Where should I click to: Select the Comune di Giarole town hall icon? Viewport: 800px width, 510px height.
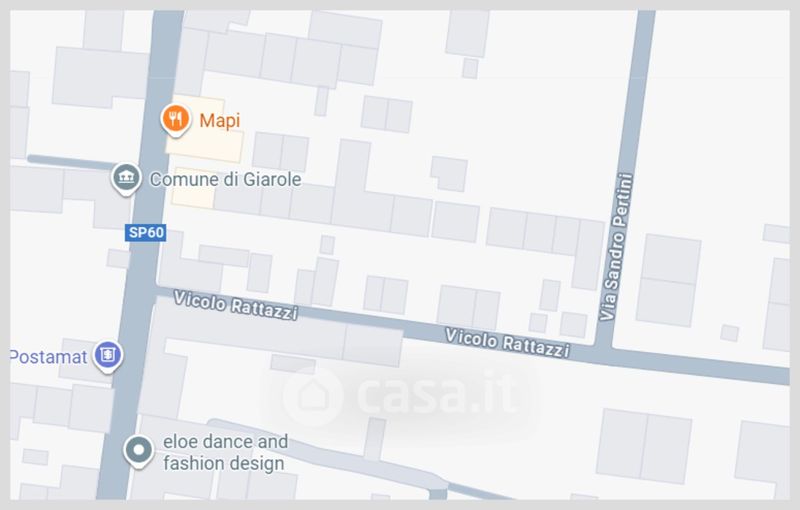click(x=126, y=178)
